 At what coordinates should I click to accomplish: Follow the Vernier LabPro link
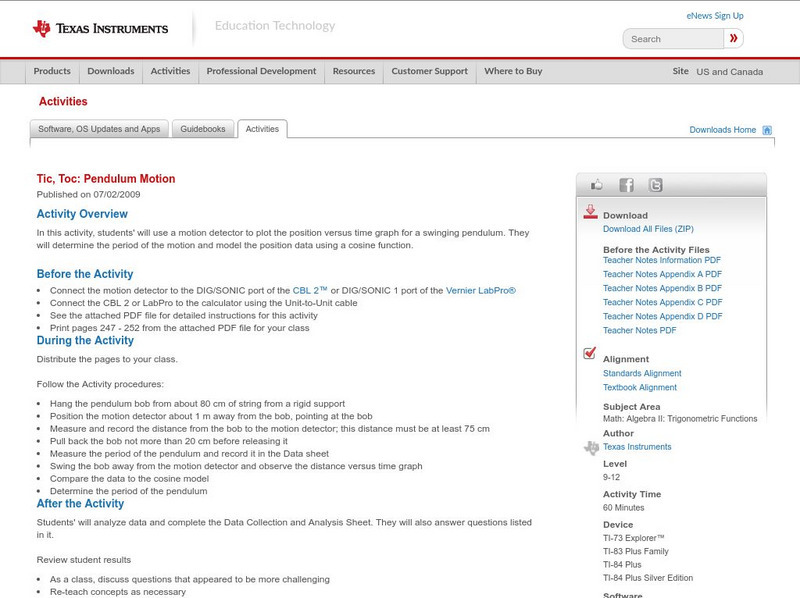(481, 290)
